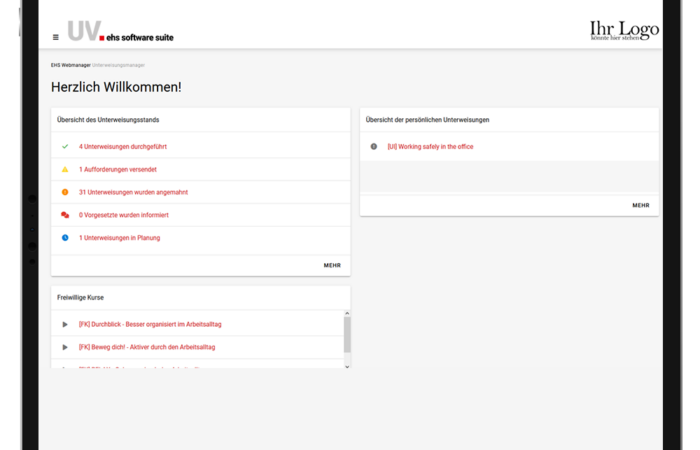Open '1 Aufforderungen versendet' entry
This screenshot has width=700, height=450.
click(117, 169)
